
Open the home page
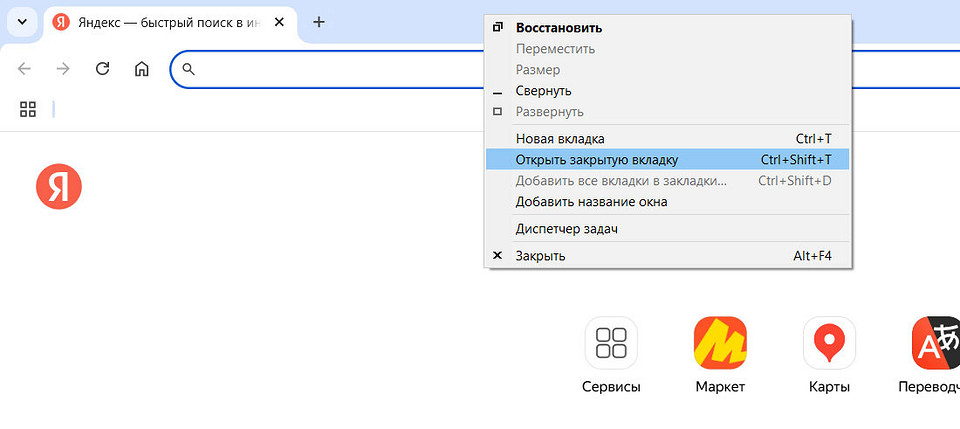pyautogui.click(x=142, y=69)
